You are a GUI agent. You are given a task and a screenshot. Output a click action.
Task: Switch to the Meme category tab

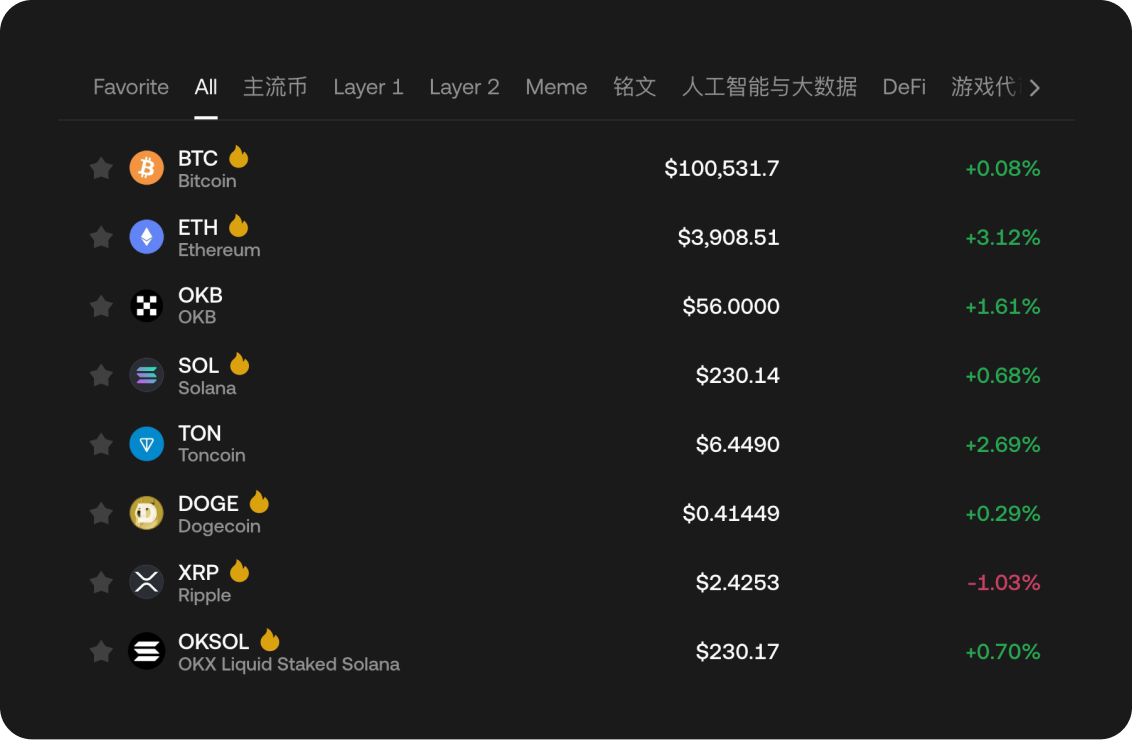pyautogui.click(x=556, y=87)
